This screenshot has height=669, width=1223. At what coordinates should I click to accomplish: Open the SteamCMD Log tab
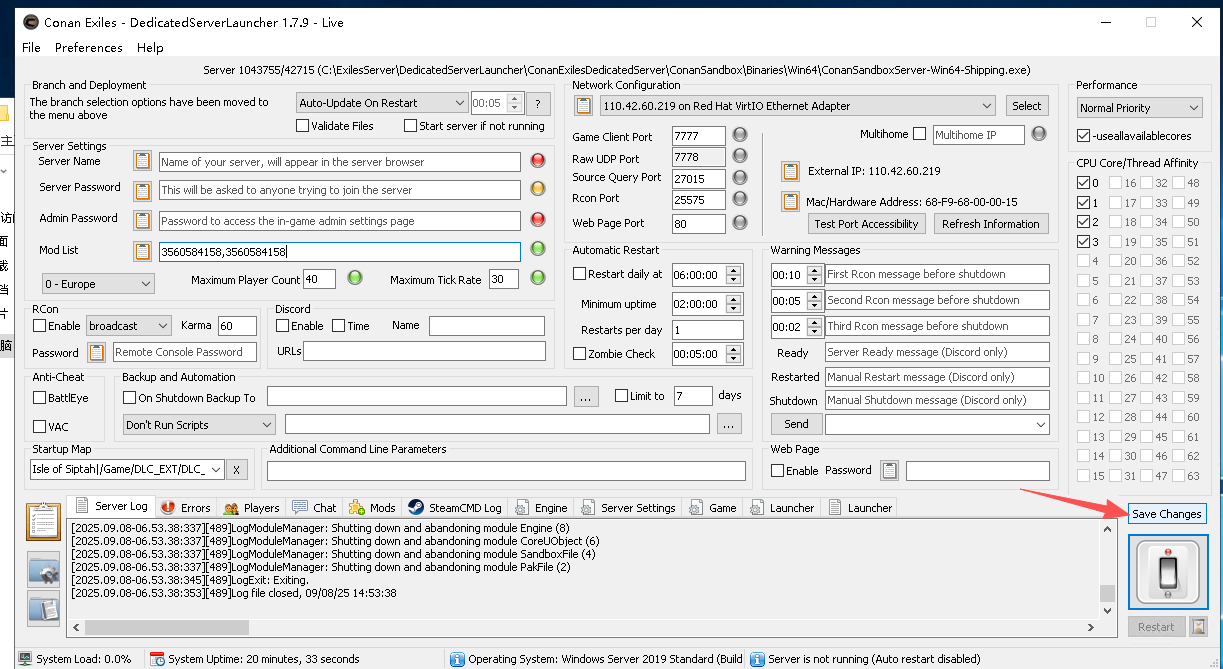pos(454,508)
